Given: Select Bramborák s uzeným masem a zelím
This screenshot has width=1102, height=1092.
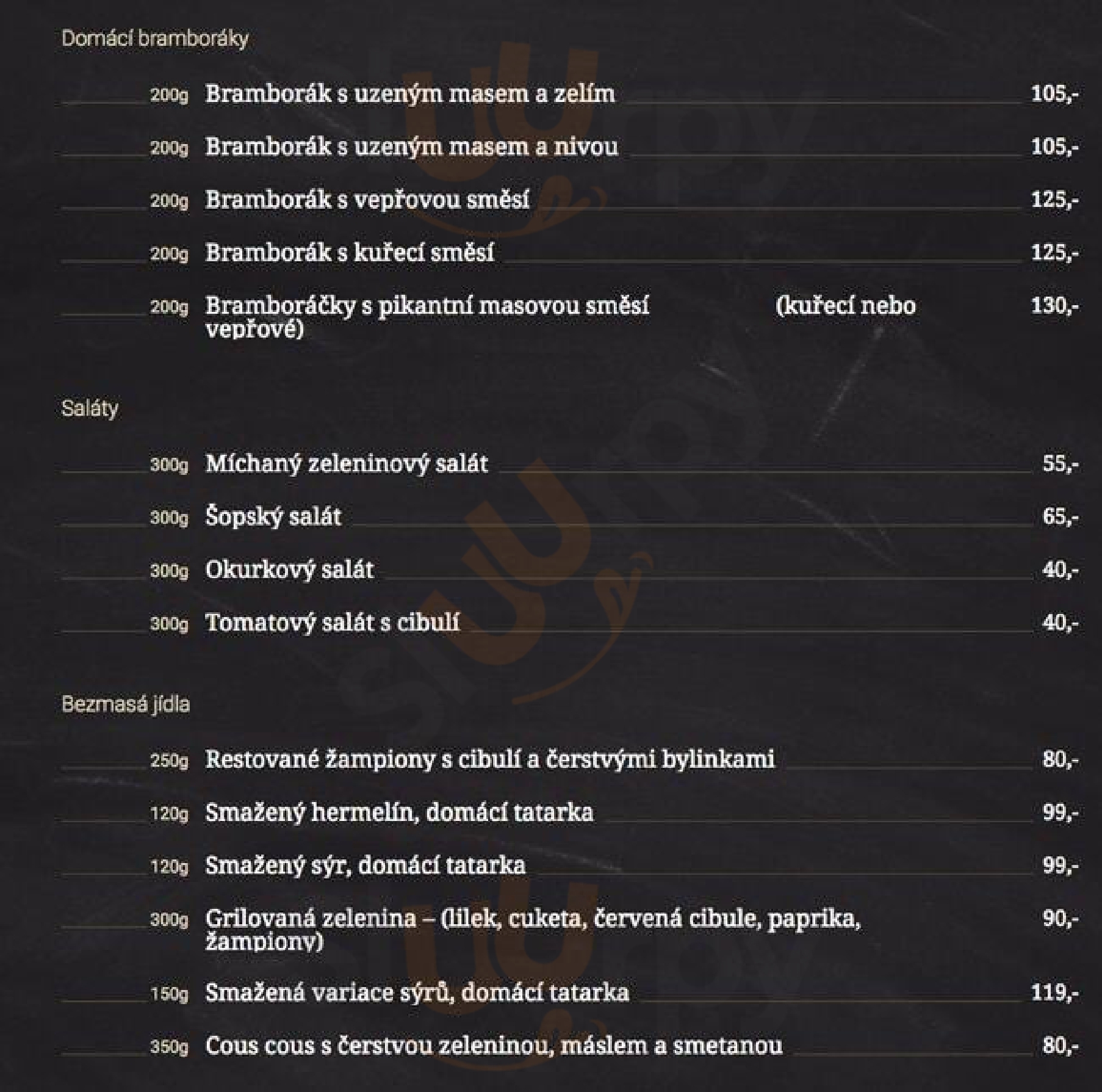Looking at the screenshot, I should (x=410, y=94).
